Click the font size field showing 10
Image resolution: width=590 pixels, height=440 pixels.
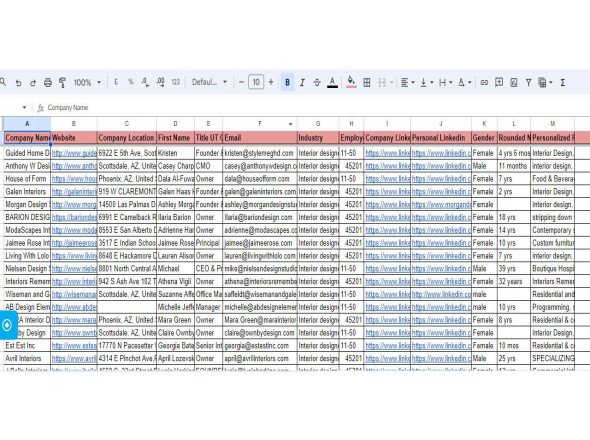point(256,82)
